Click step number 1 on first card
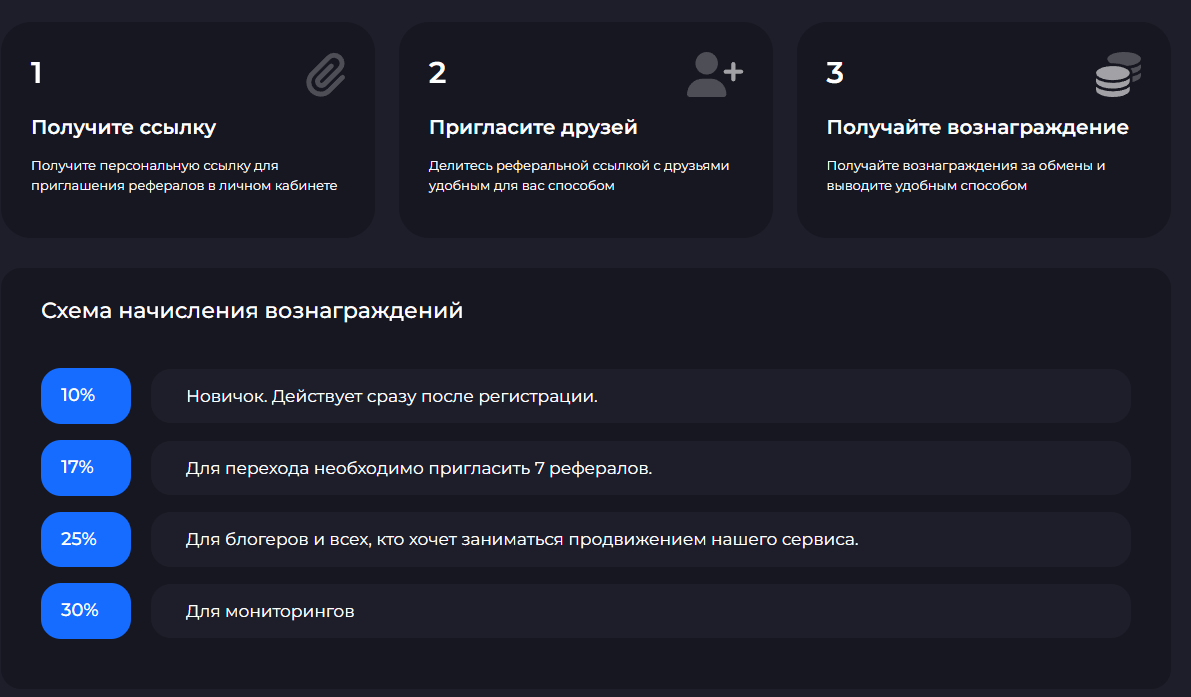The image size is (1191, 697). [36, 73]
